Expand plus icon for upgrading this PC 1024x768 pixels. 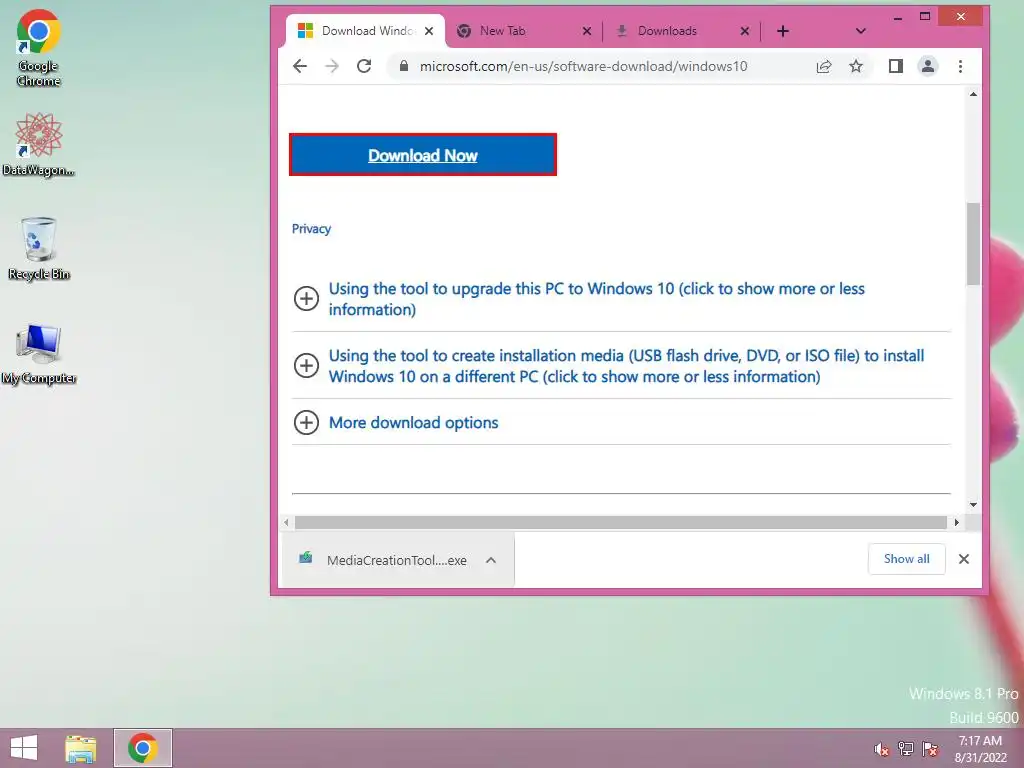306,298
